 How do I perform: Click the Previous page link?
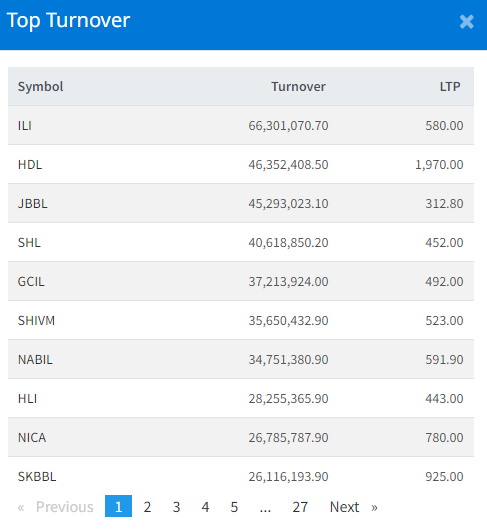56,507
